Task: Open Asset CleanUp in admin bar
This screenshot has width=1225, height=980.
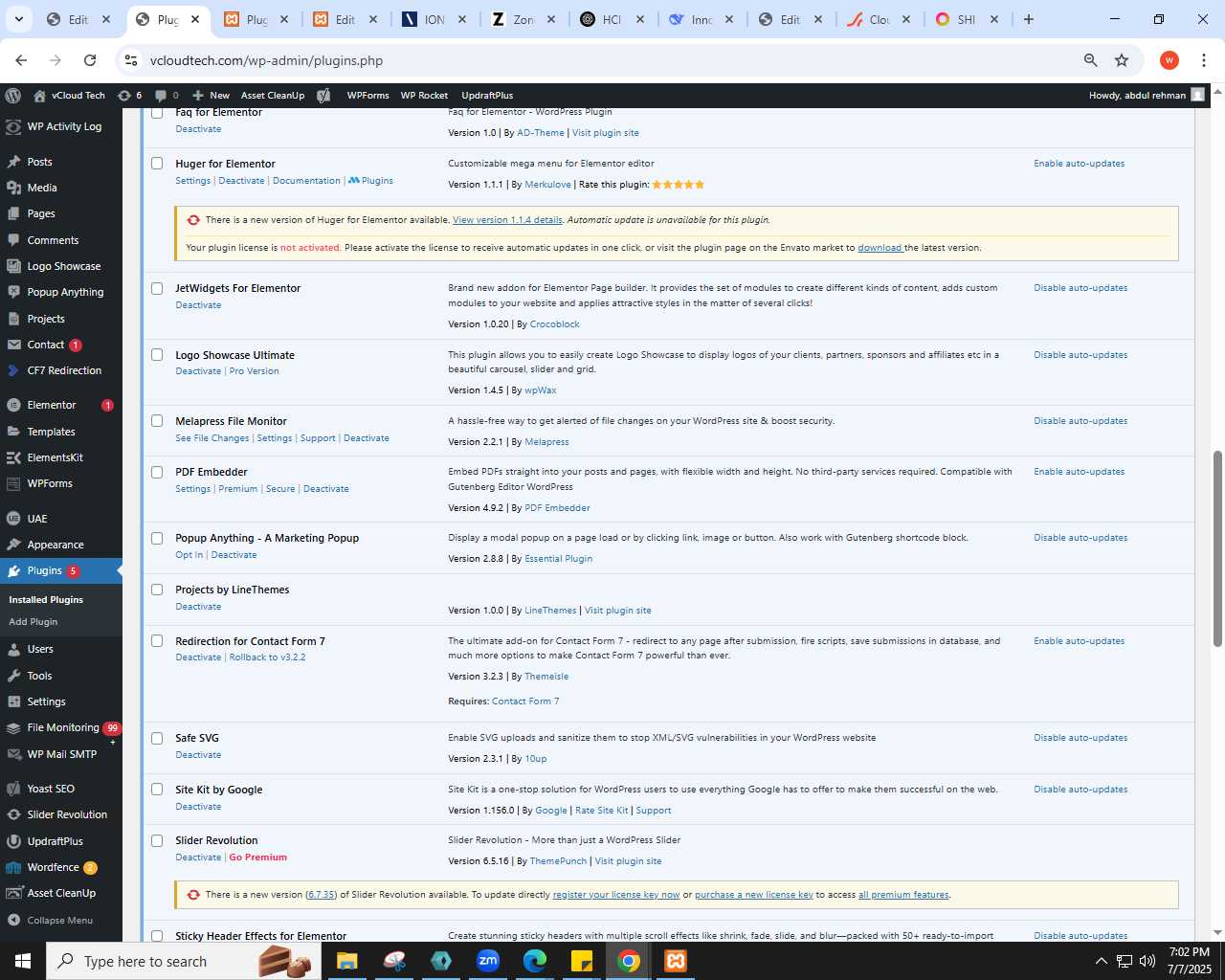Action: [x=273, y=96]
